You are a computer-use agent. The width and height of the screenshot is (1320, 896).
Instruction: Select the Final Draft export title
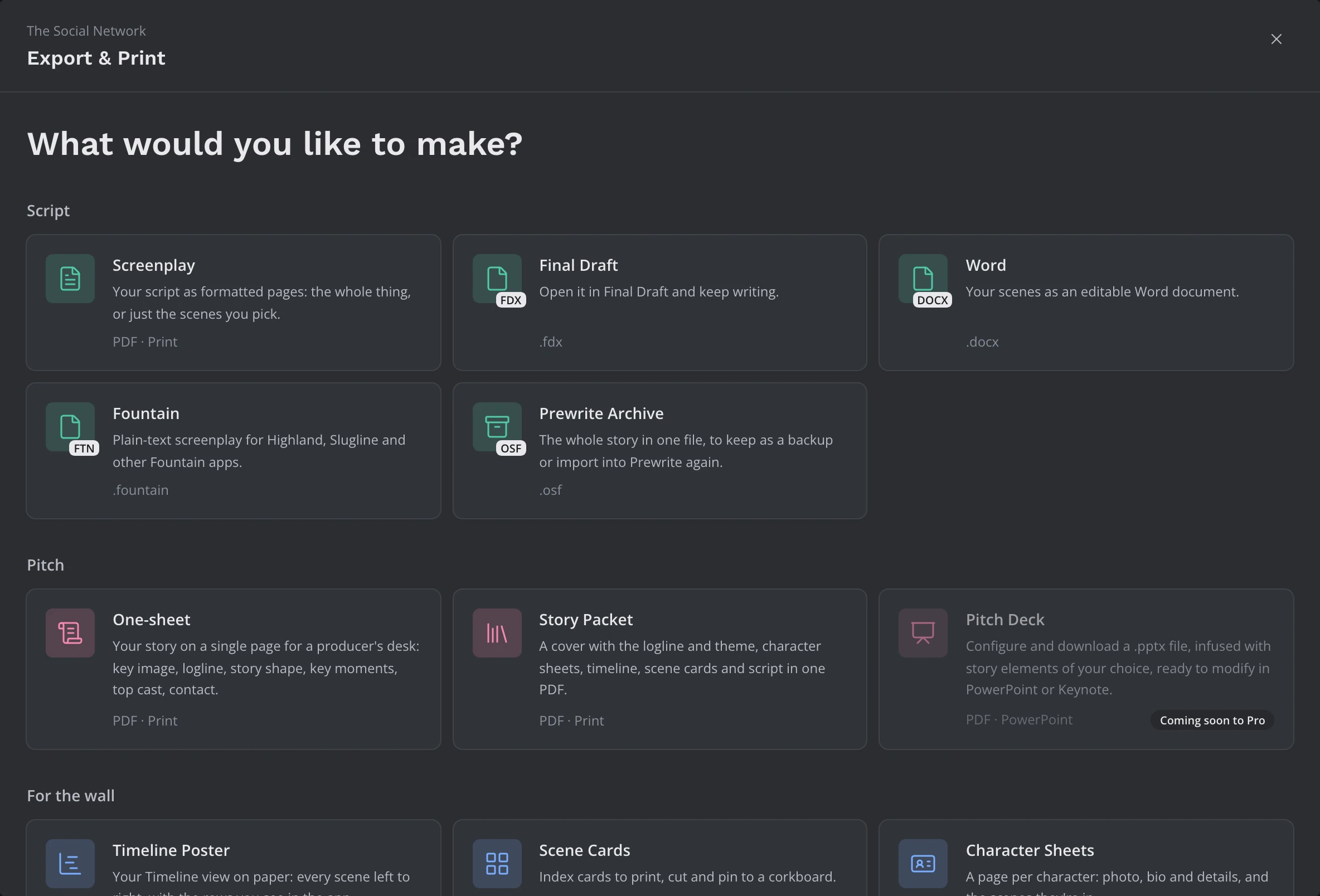click(578, 265)
